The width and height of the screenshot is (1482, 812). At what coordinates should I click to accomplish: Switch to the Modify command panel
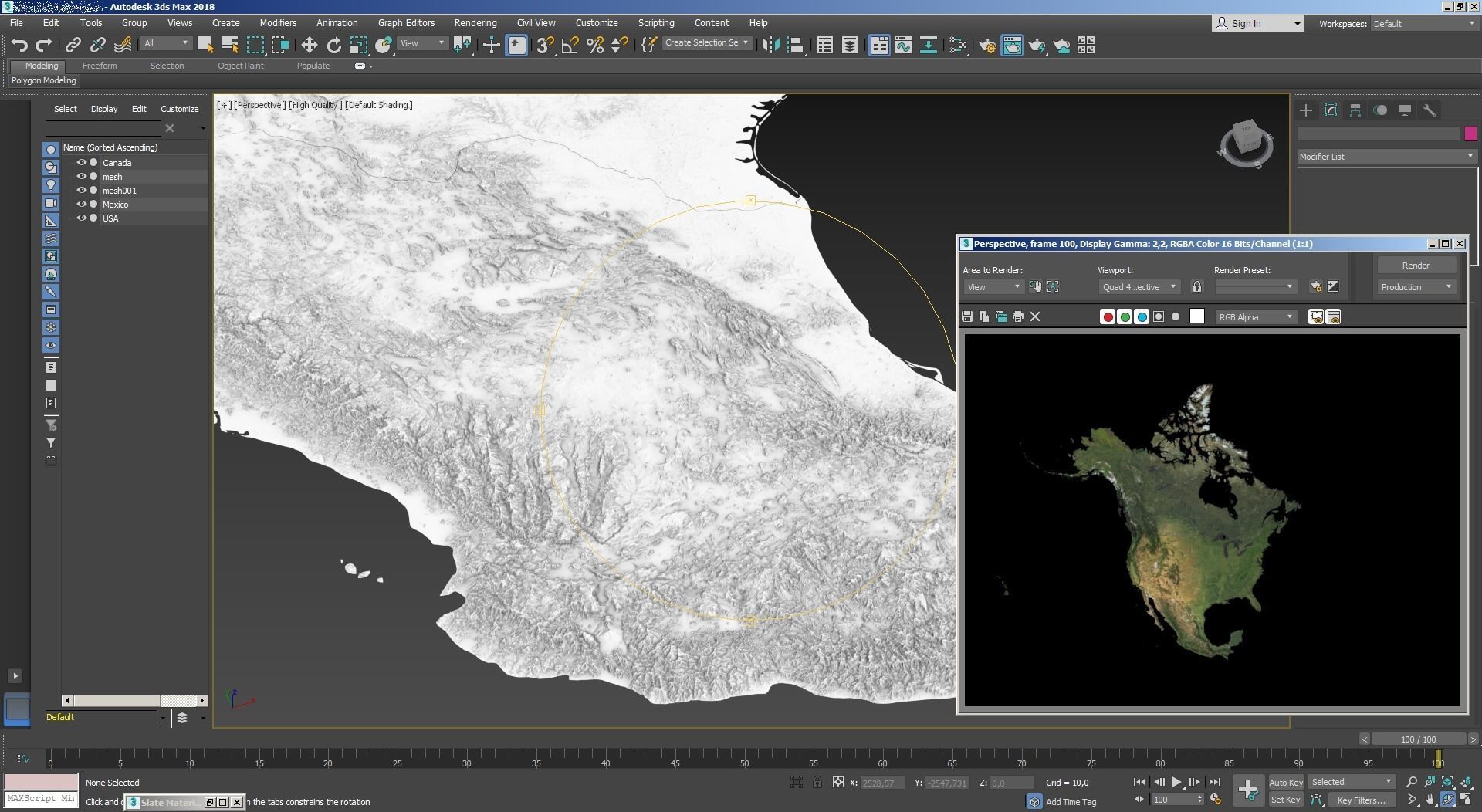click(x=1331, y=110)
